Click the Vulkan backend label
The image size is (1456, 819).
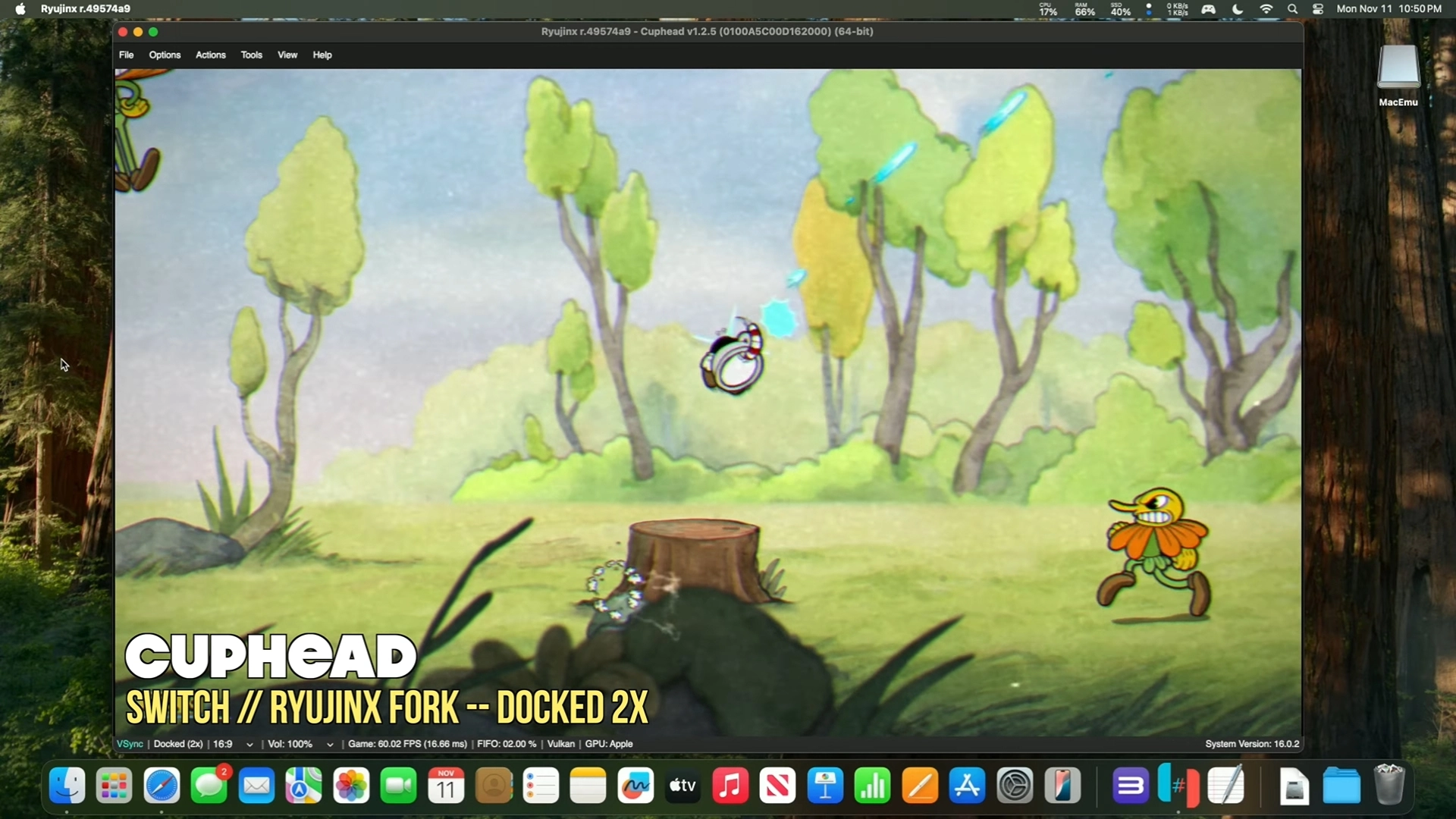[x=560, y=744]
